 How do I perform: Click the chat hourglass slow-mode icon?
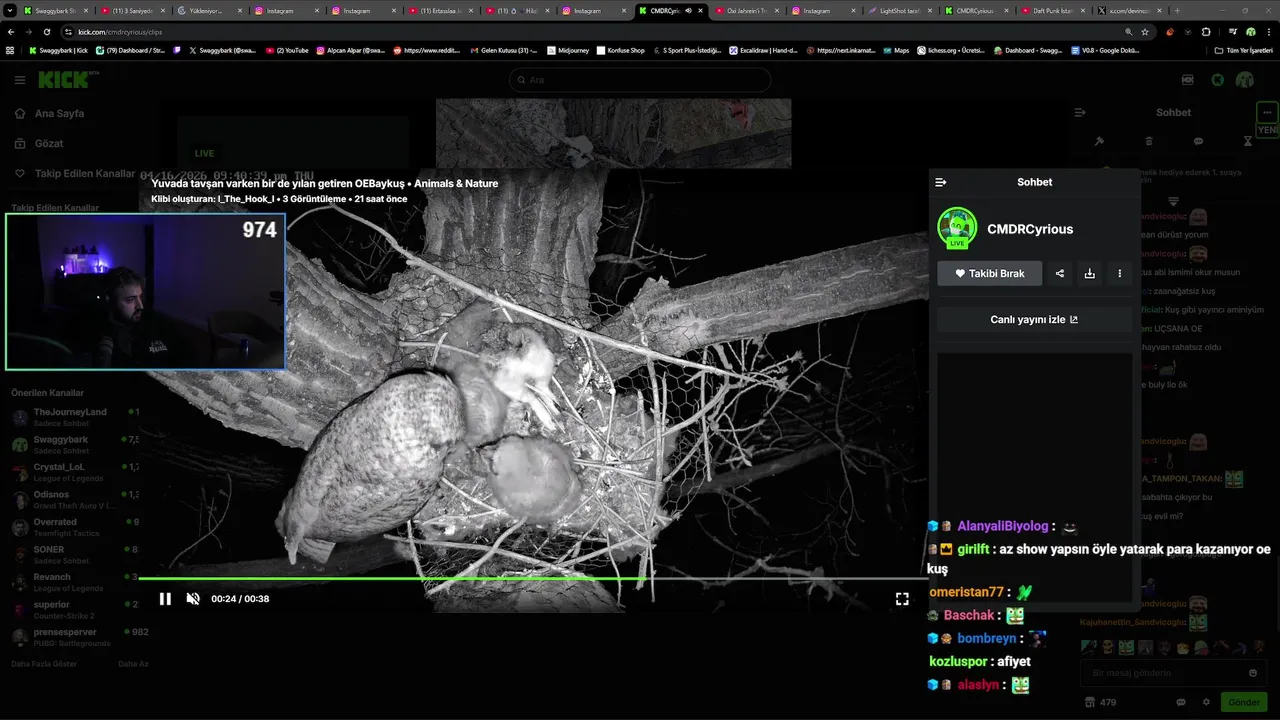1247,141
